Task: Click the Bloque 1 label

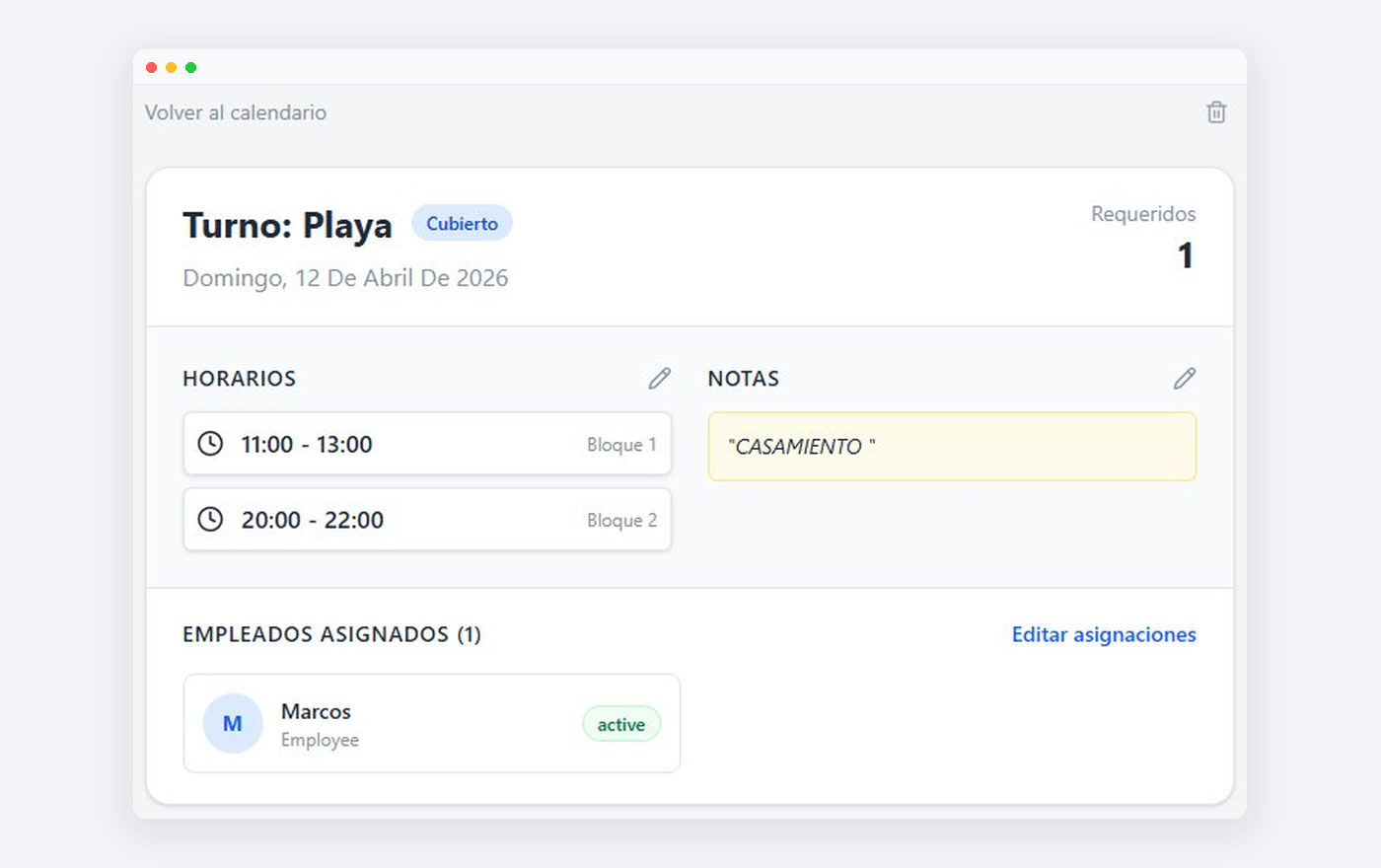Action: coord(622,445)
